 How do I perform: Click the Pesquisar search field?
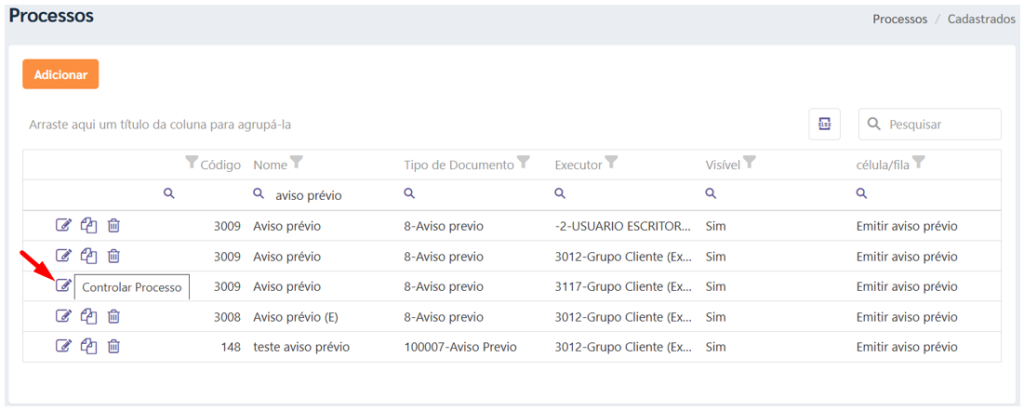coord(930,124)
